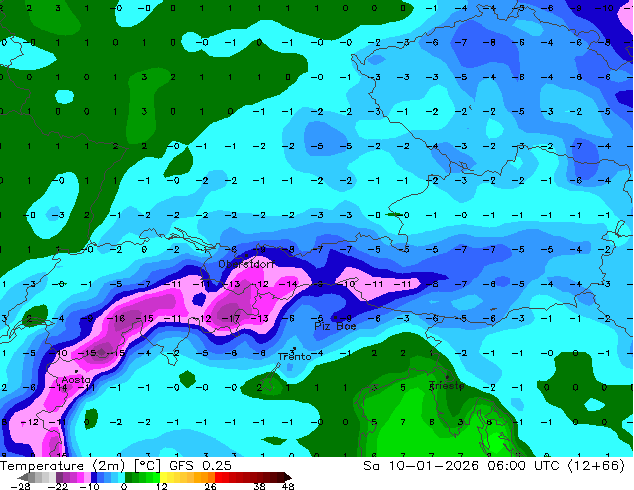Click the -17 temperature value on the map

pos(232,319)
